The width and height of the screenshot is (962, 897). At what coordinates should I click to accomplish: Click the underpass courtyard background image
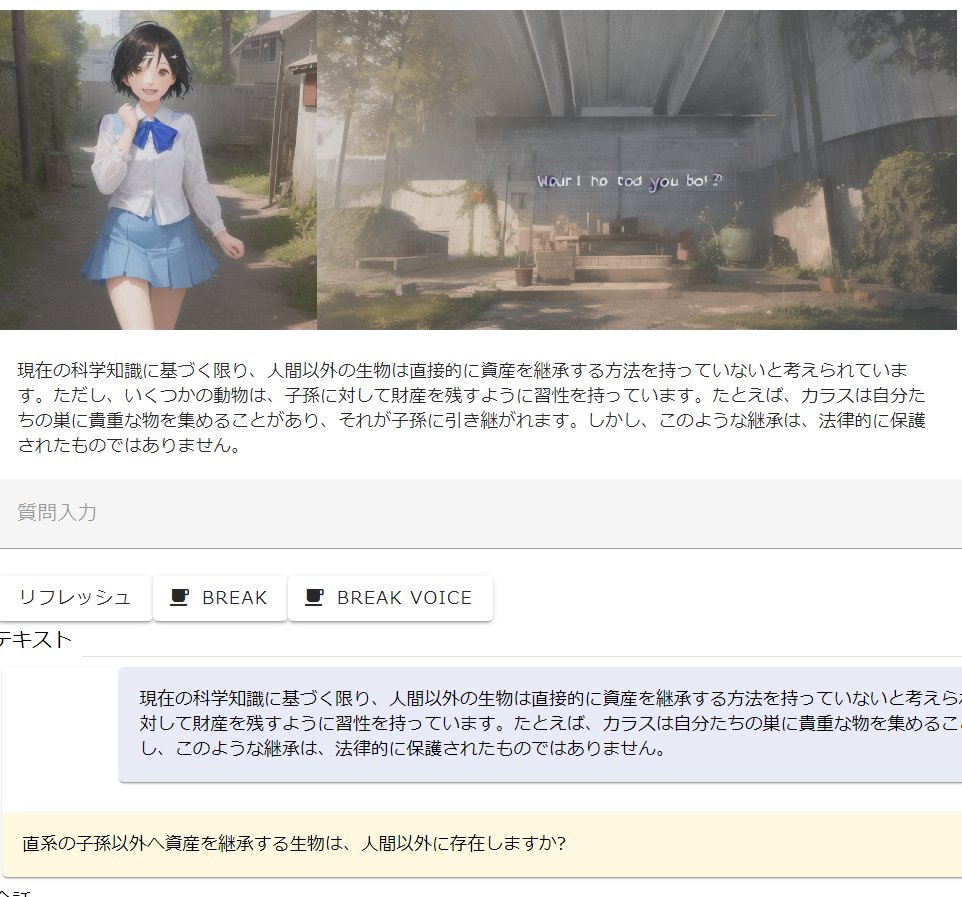coord(636,170)
